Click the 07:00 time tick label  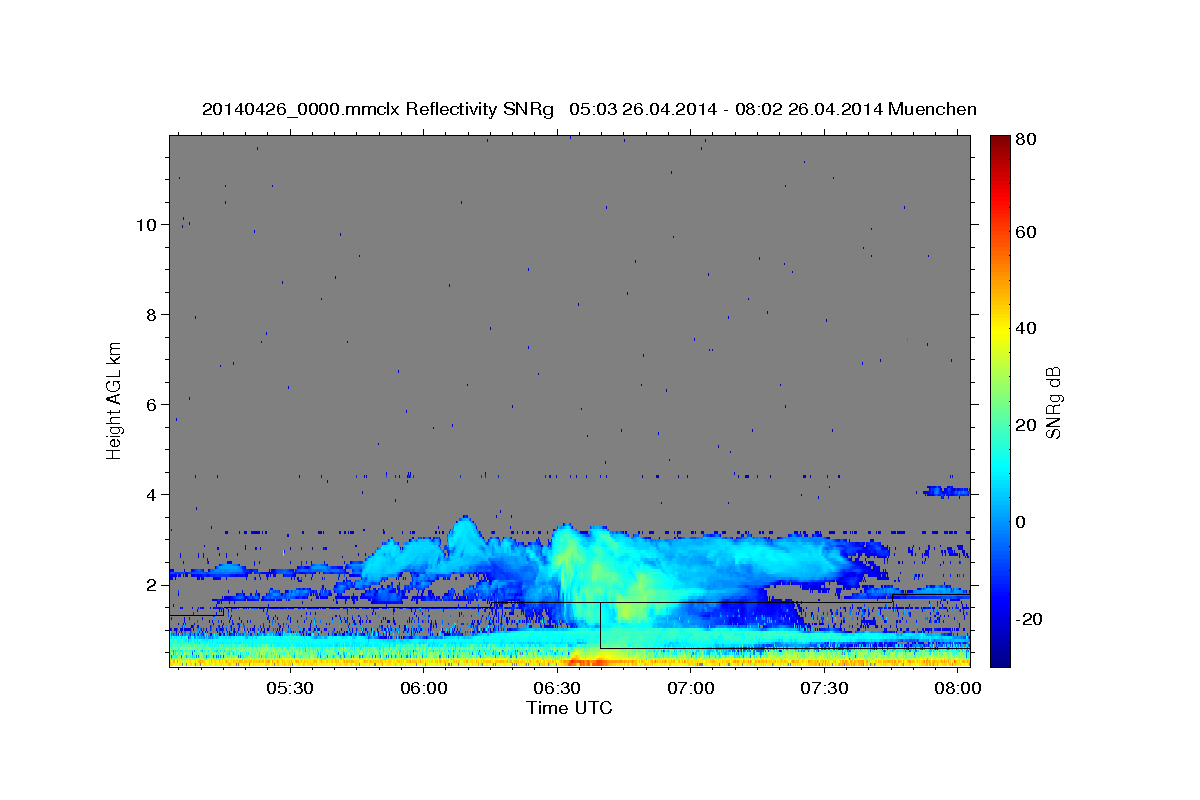coord(690,688)
